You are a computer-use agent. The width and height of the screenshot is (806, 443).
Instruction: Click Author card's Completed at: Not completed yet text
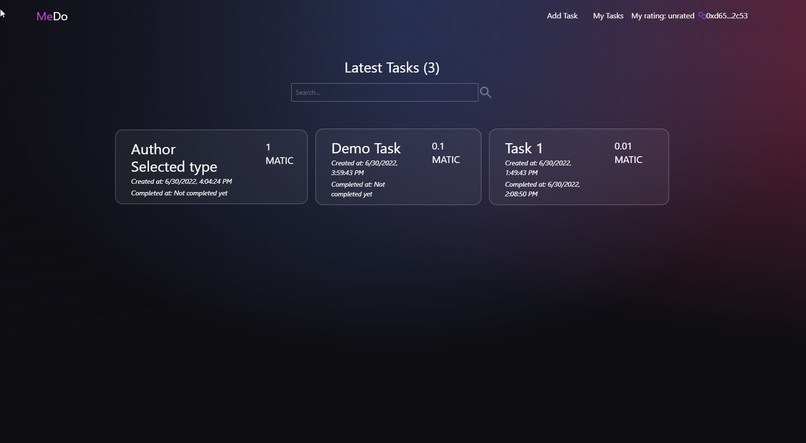[179, 193]
